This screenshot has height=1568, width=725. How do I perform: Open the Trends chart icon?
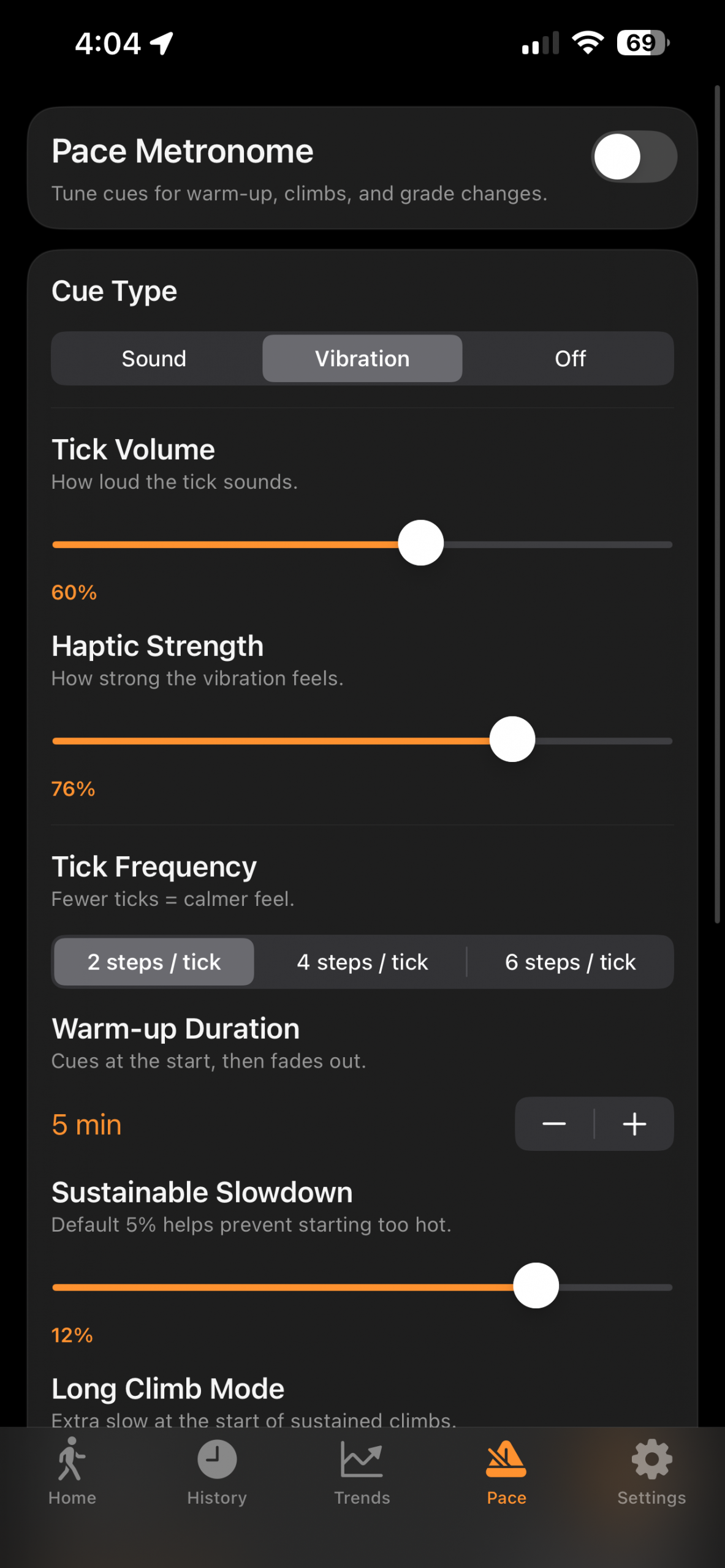coord(362,1460)
